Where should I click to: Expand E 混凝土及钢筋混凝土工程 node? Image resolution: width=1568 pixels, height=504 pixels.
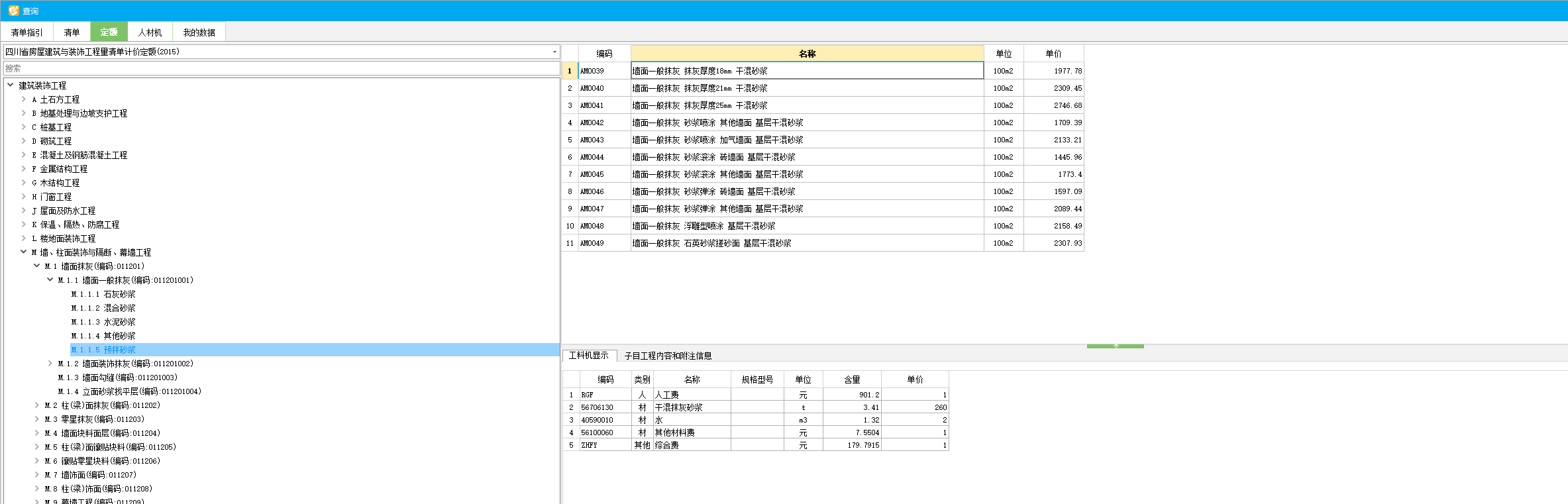pyautogui.click(x=24, y=155)
